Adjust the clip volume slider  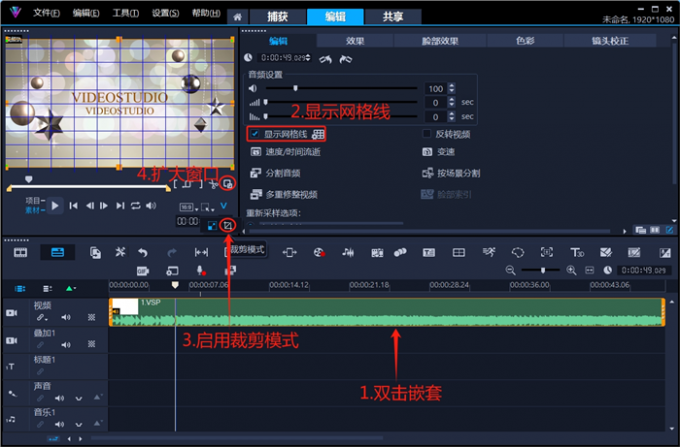(x=295, y=88)
